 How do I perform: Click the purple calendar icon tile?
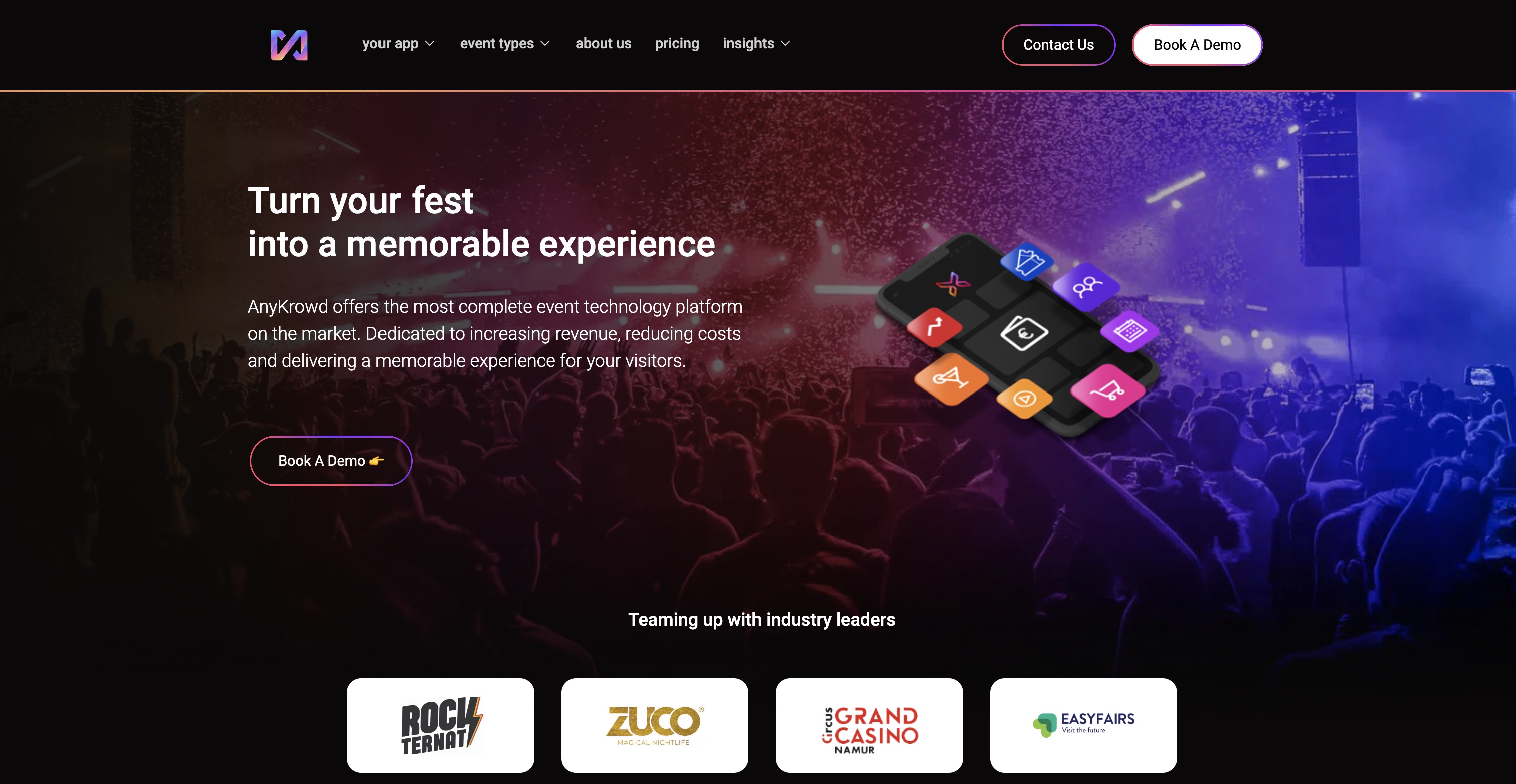click(x=1129, y=331)
